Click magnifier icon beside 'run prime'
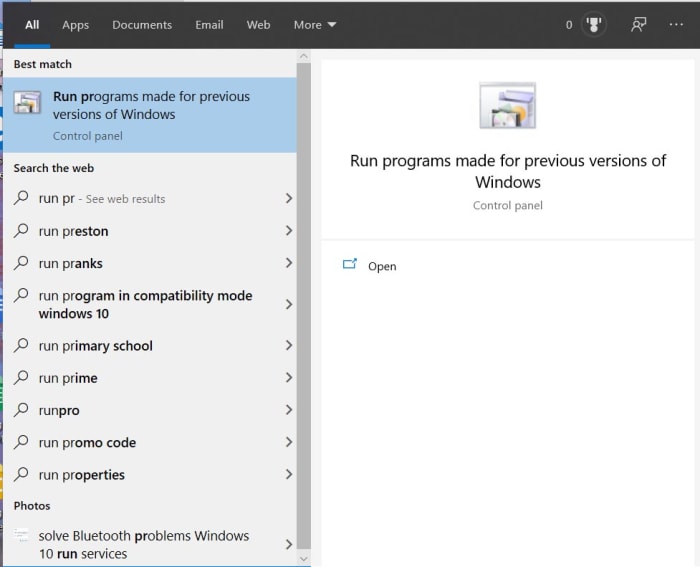700x567 pixels. point(21,377)
